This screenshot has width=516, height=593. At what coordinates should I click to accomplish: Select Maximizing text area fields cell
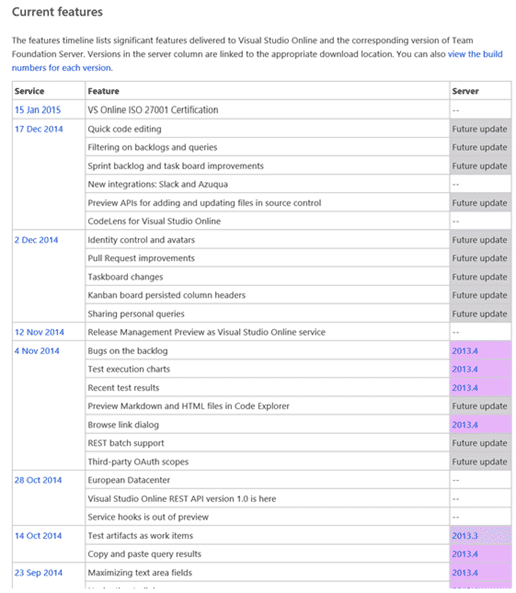(267, 573)
